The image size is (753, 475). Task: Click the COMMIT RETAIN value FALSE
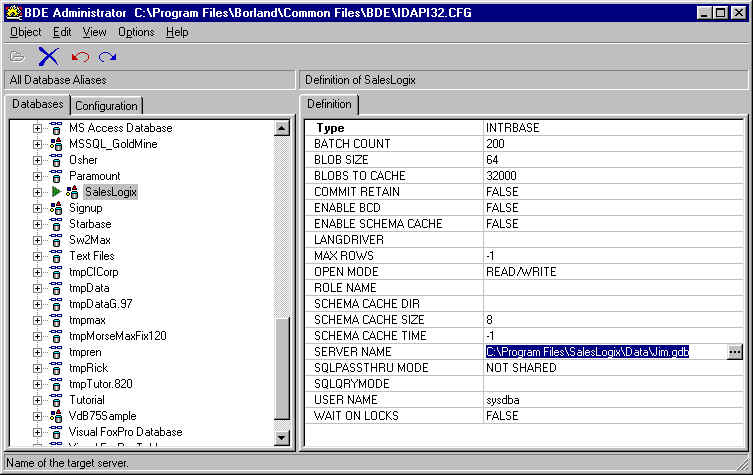(x=502, y=192)
